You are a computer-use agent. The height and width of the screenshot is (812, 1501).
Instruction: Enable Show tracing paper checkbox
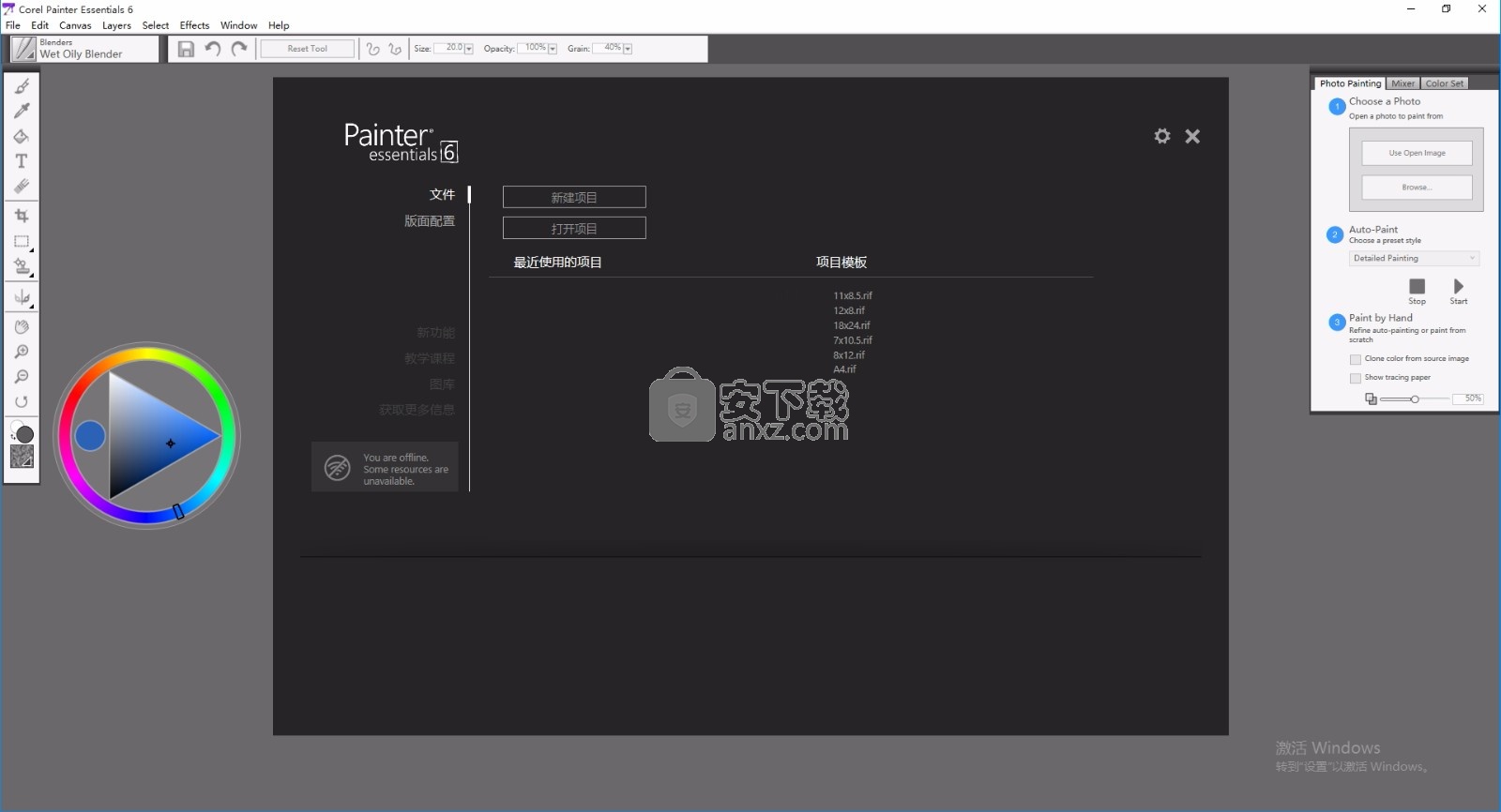[1356, 378]
